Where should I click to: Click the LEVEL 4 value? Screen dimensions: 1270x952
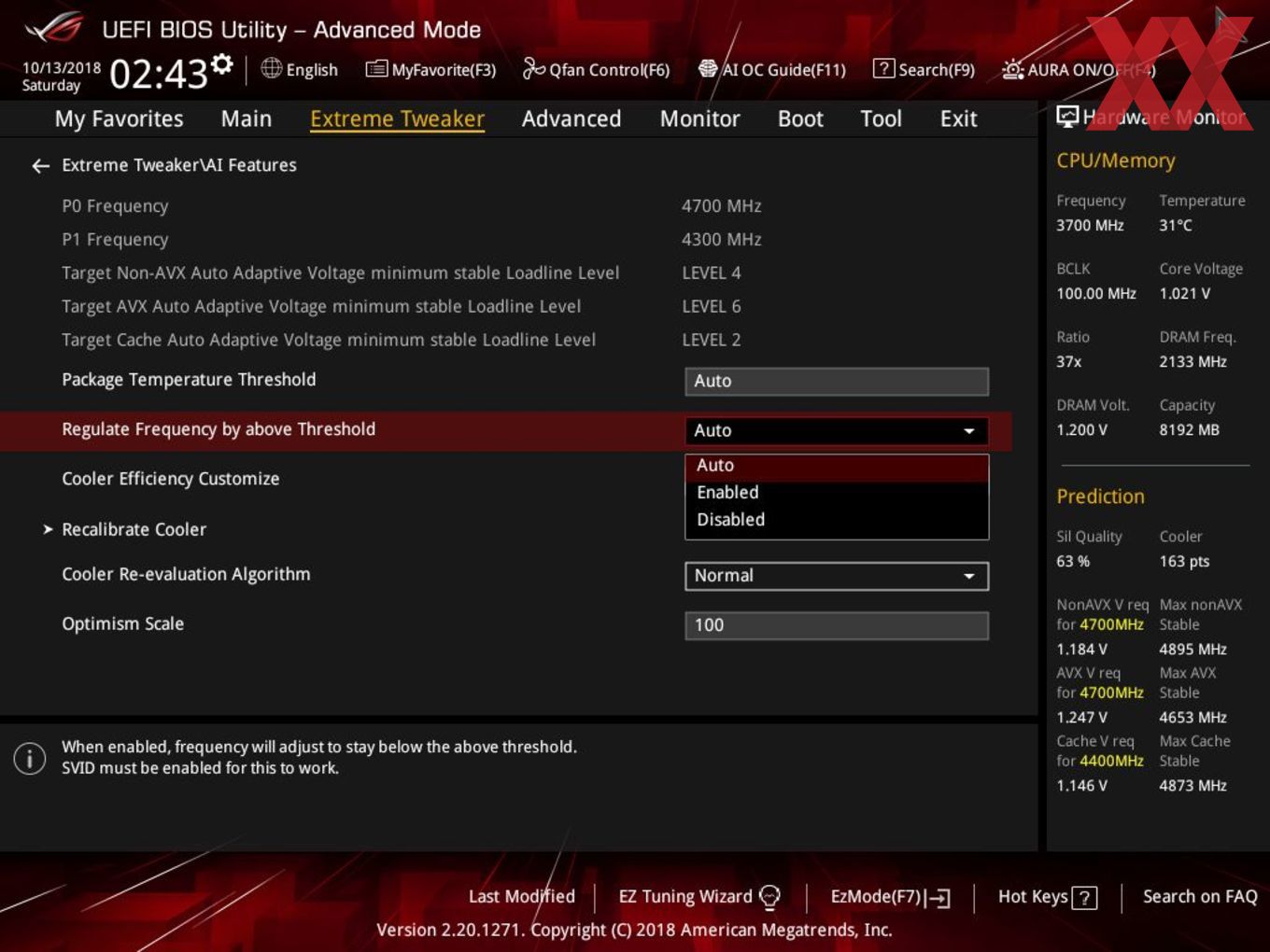[711, 273]
